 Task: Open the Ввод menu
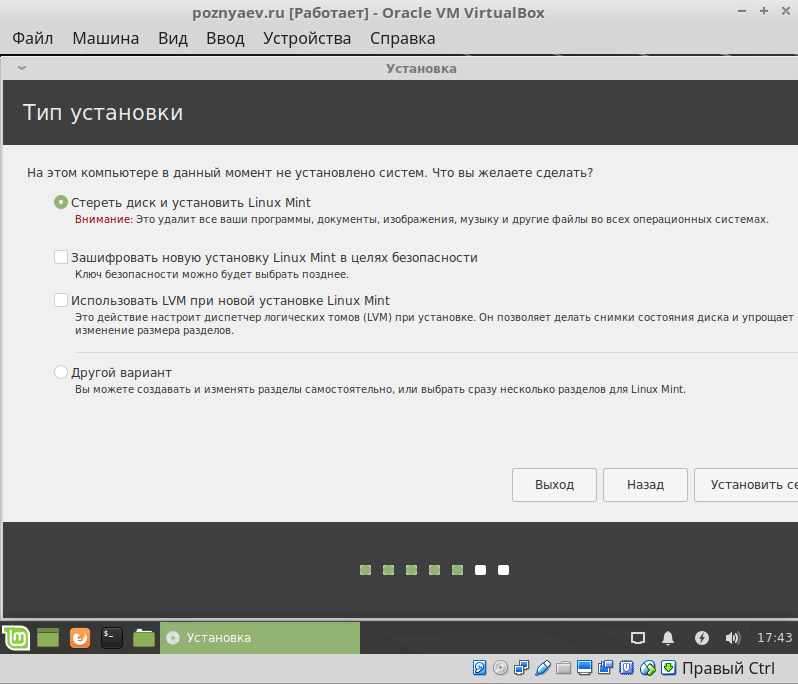pyautogui.click(x=225, y=38)
